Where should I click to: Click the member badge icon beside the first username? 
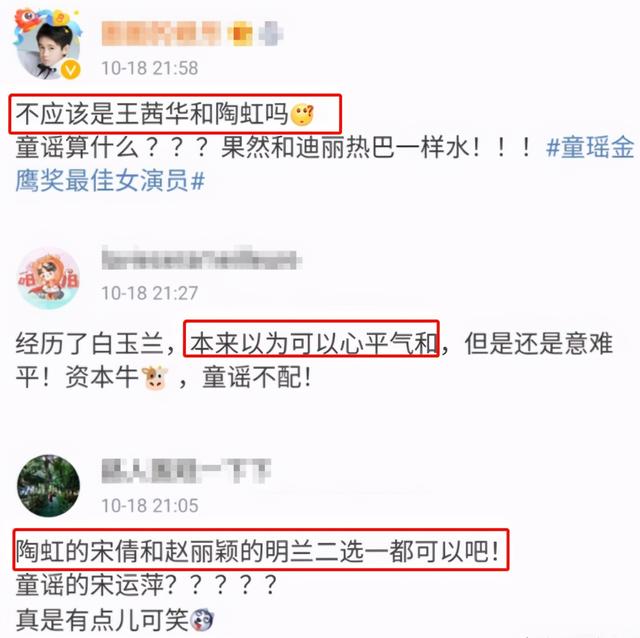[242, 34]
